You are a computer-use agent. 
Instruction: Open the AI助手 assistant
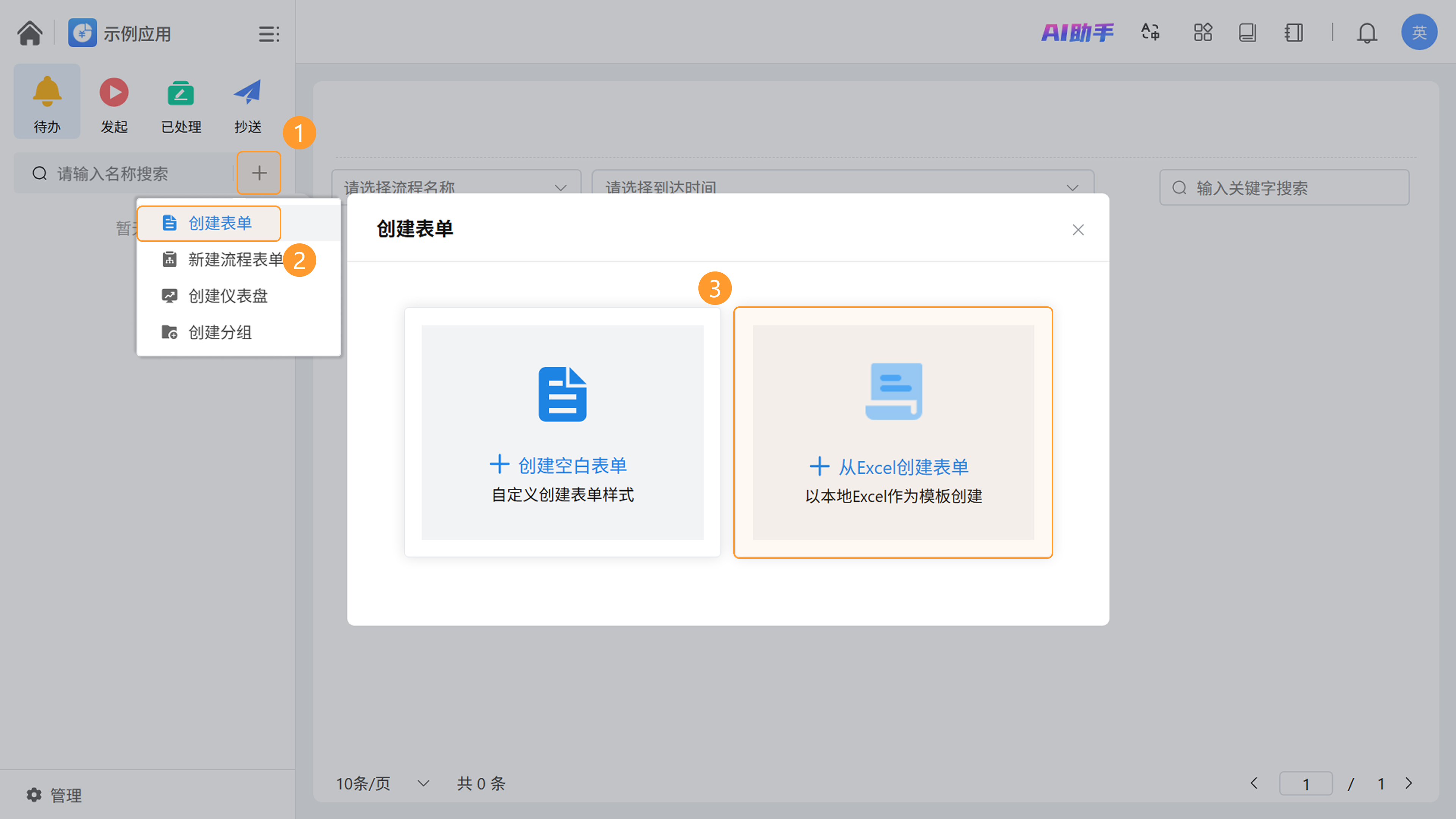(1077, 32)
